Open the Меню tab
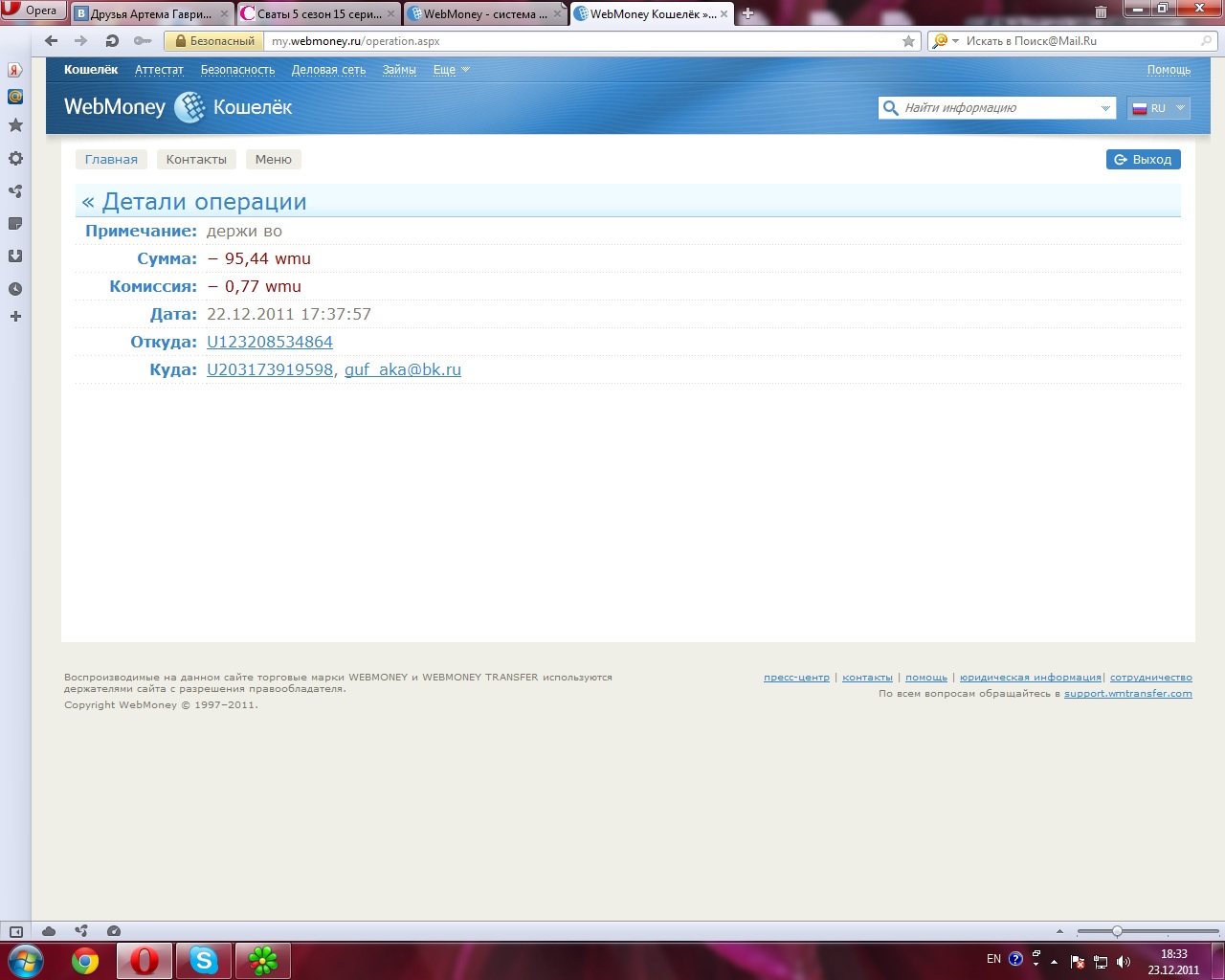 274,160
